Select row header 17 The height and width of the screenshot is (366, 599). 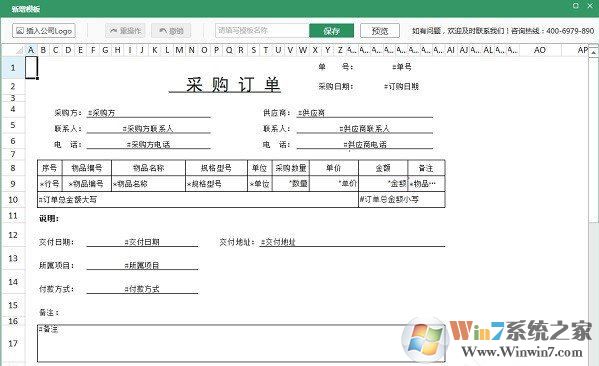point(13,343)
